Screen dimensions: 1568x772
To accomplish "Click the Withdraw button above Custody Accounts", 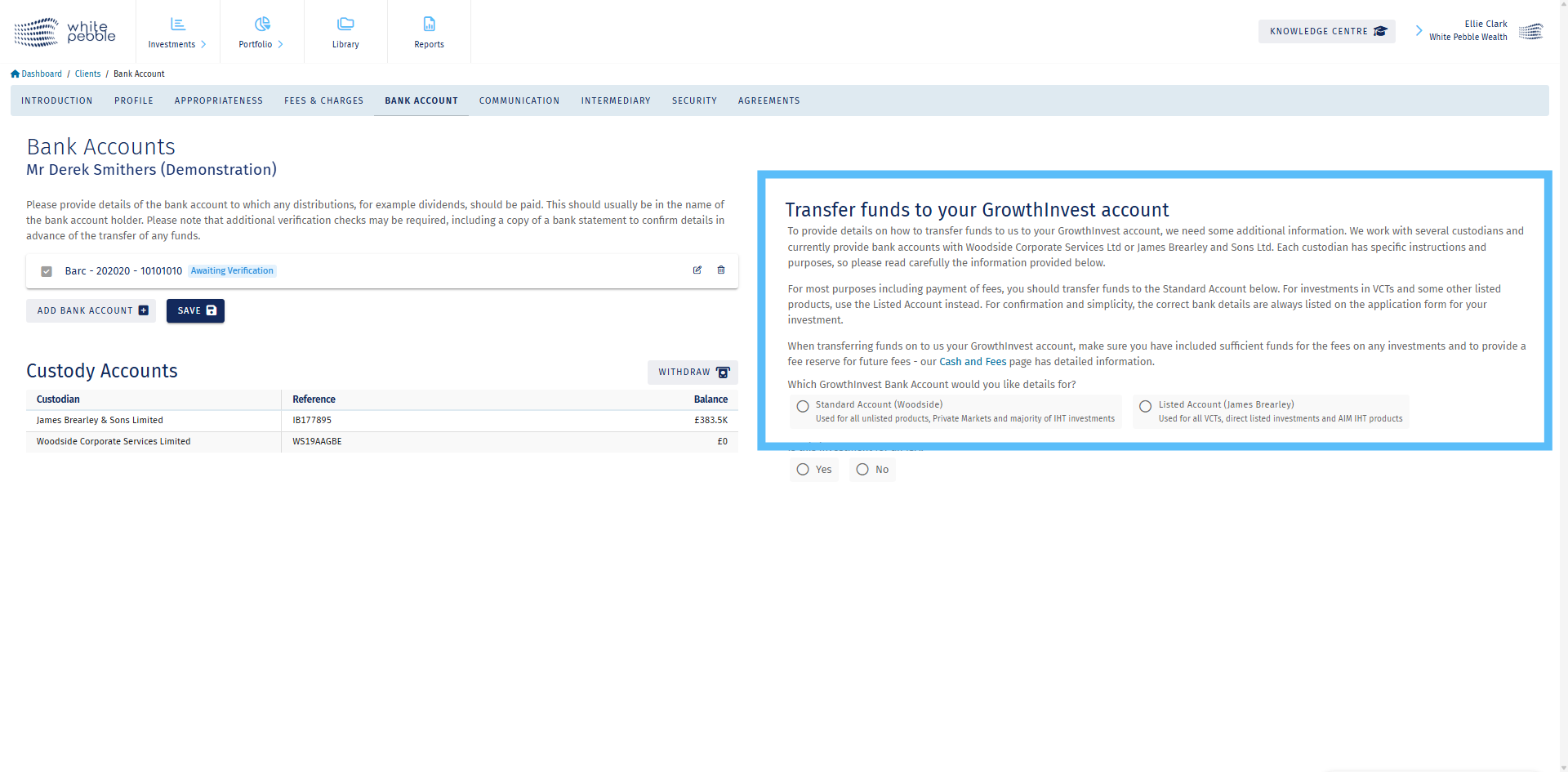I will [693, 372].
